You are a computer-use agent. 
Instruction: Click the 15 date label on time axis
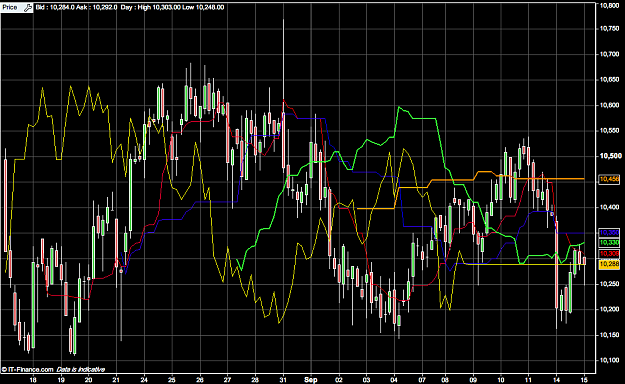pos(584,380)
